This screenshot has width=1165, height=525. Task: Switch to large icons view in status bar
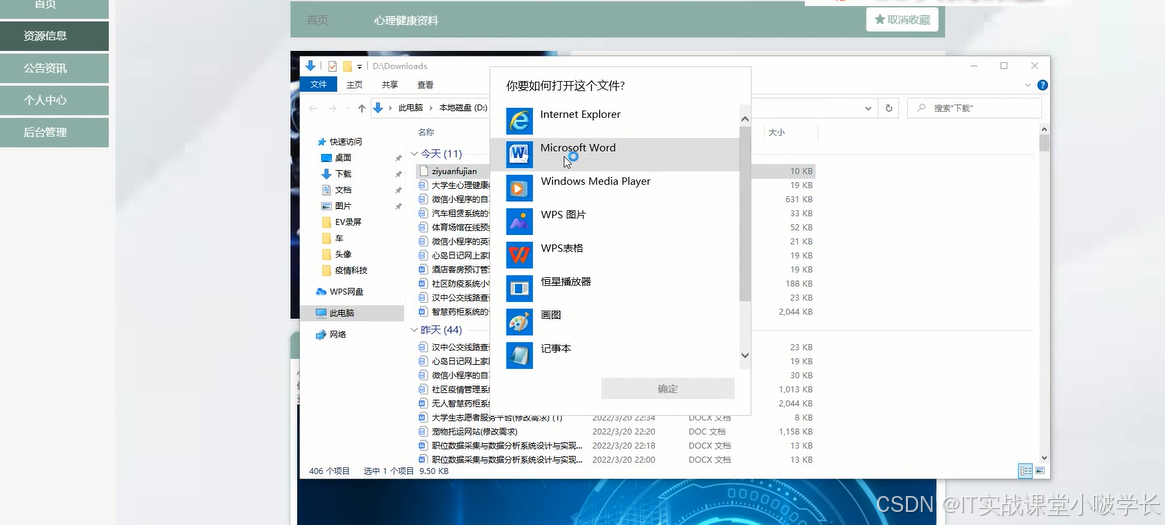coord(1040,471)
